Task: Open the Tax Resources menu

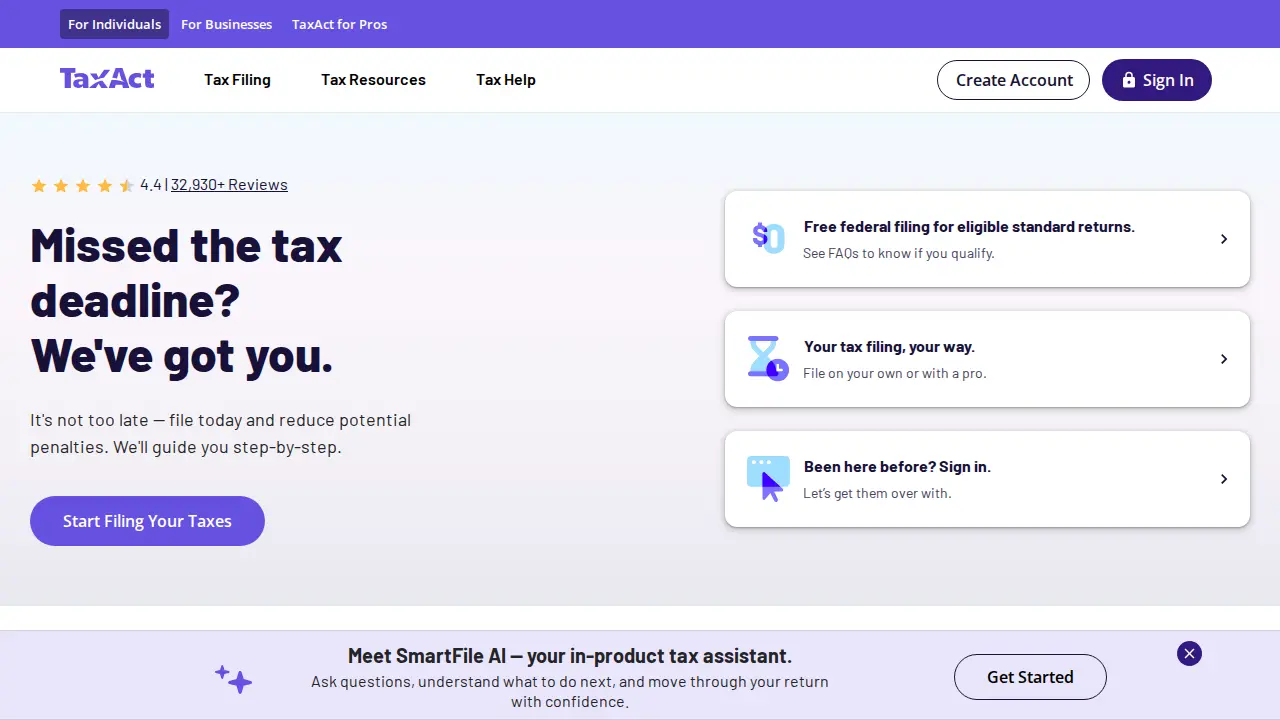Action: pyautogui.click(x=373, y=80)
